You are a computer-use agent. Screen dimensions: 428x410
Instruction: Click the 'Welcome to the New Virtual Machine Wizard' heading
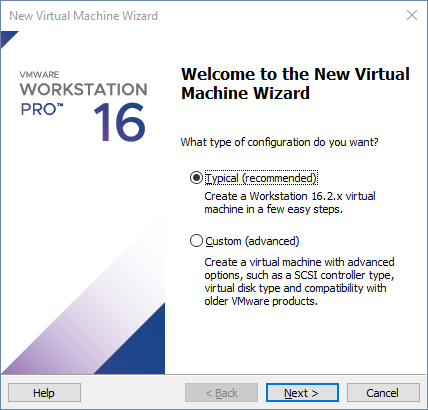point(295,83)
